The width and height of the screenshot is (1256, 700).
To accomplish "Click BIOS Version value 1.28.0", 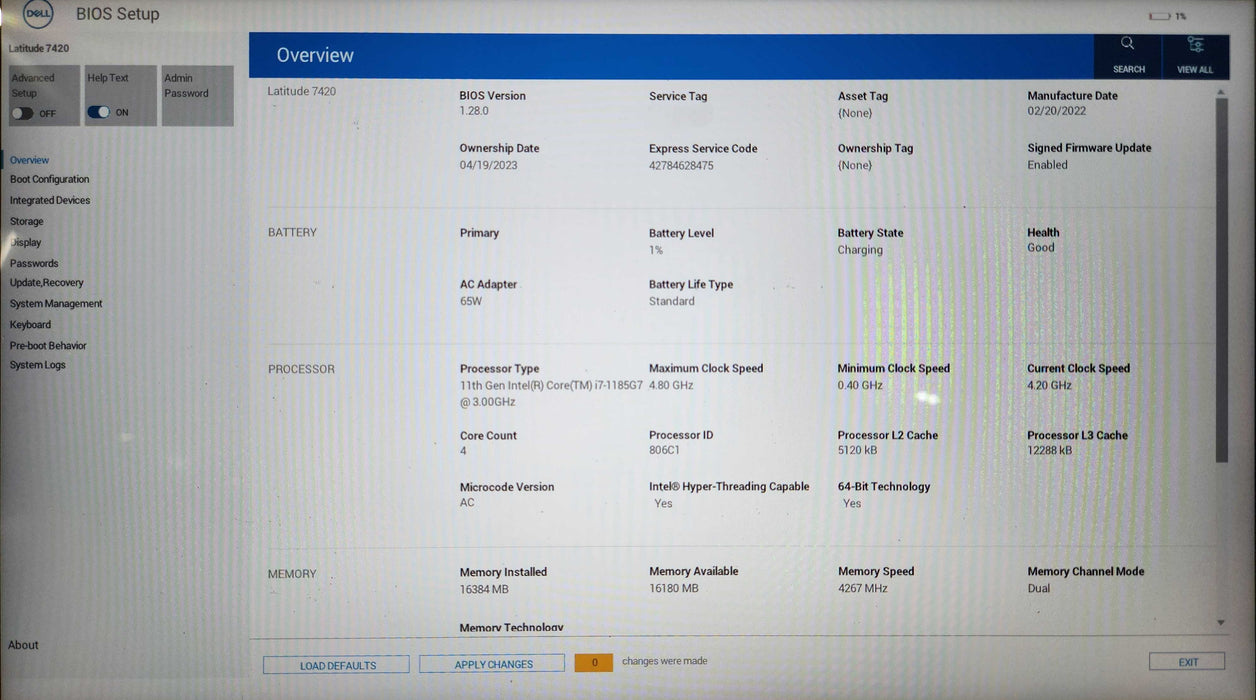I will tap(474, 112).
